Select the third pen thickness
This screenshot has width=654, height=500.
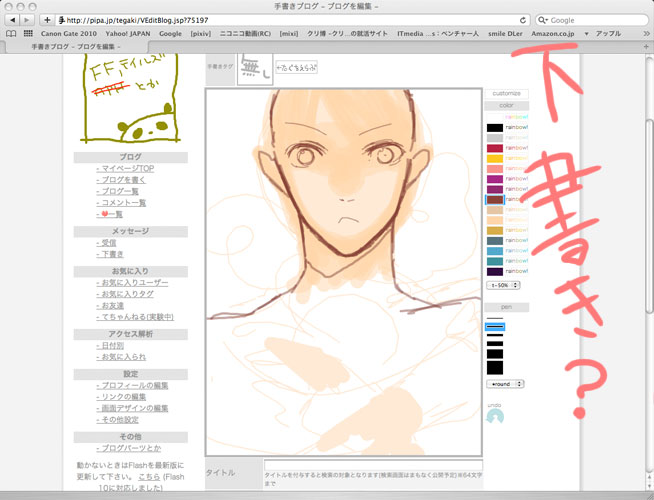[x=495, y=335]
